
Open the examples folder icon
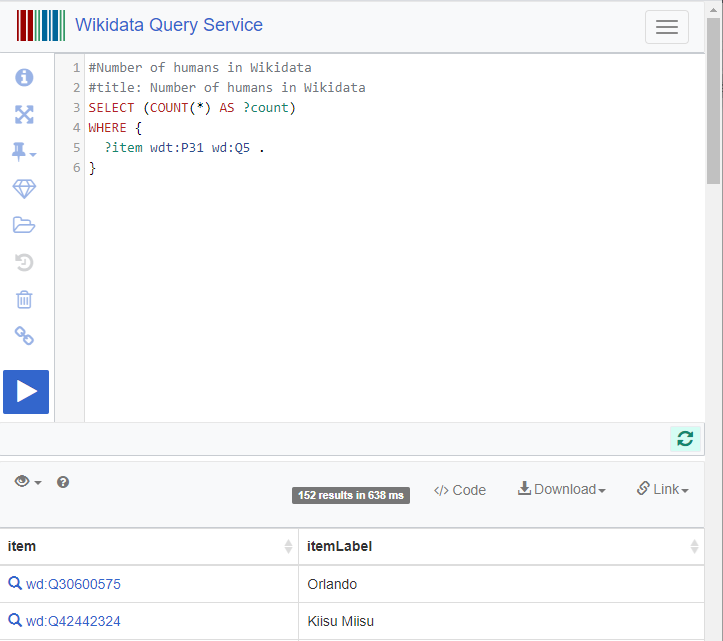[x=24, y=225]
